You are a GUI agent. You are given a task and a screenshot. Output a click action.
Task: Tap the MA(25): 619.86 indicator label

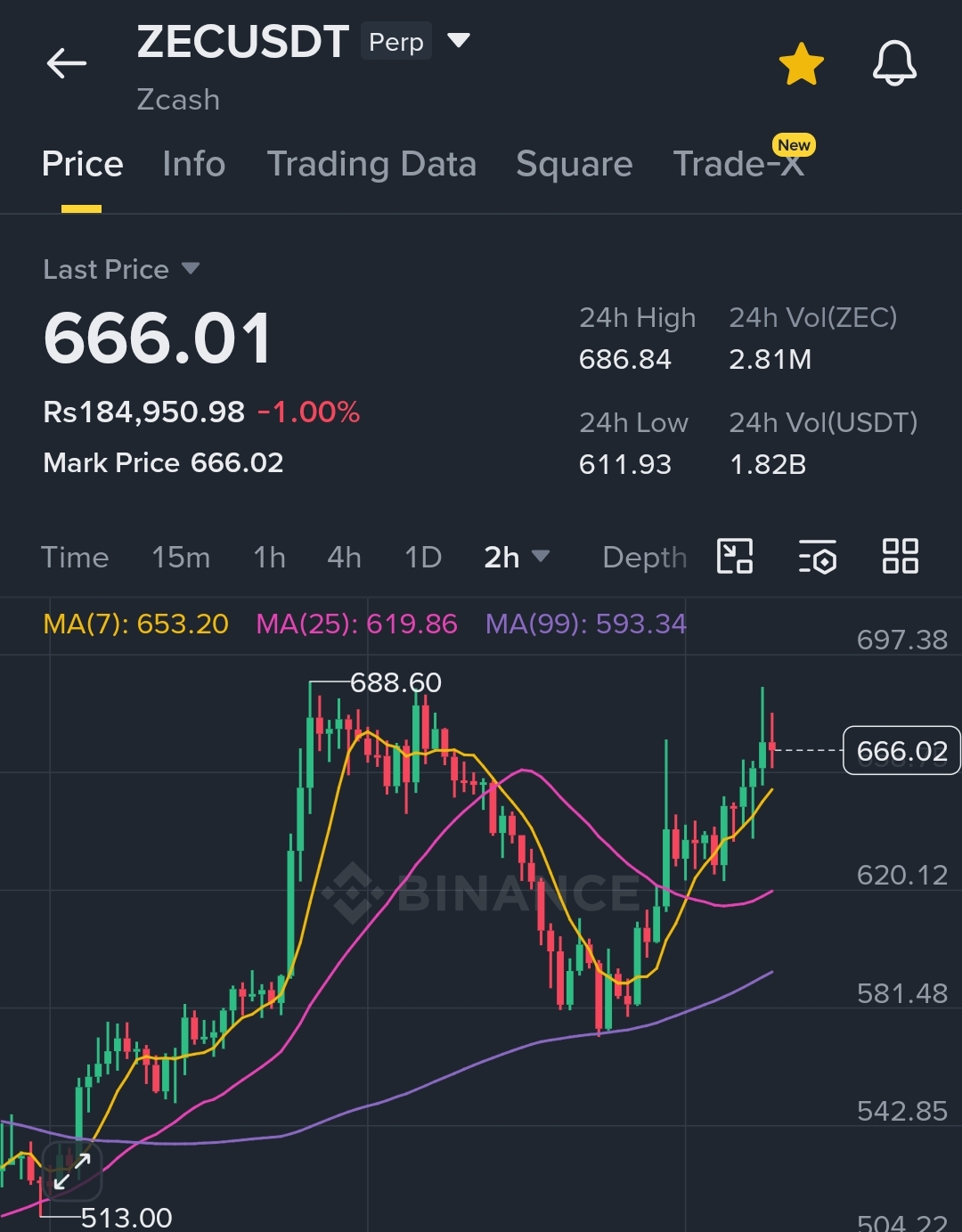[x=356, y=624]
